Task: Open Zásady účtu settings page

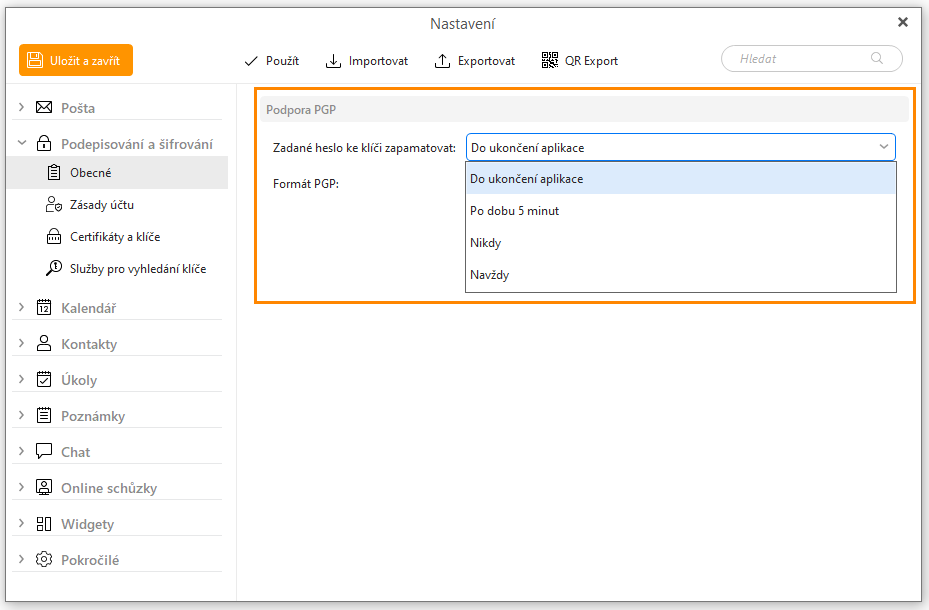Action: (x=101, y=205)
